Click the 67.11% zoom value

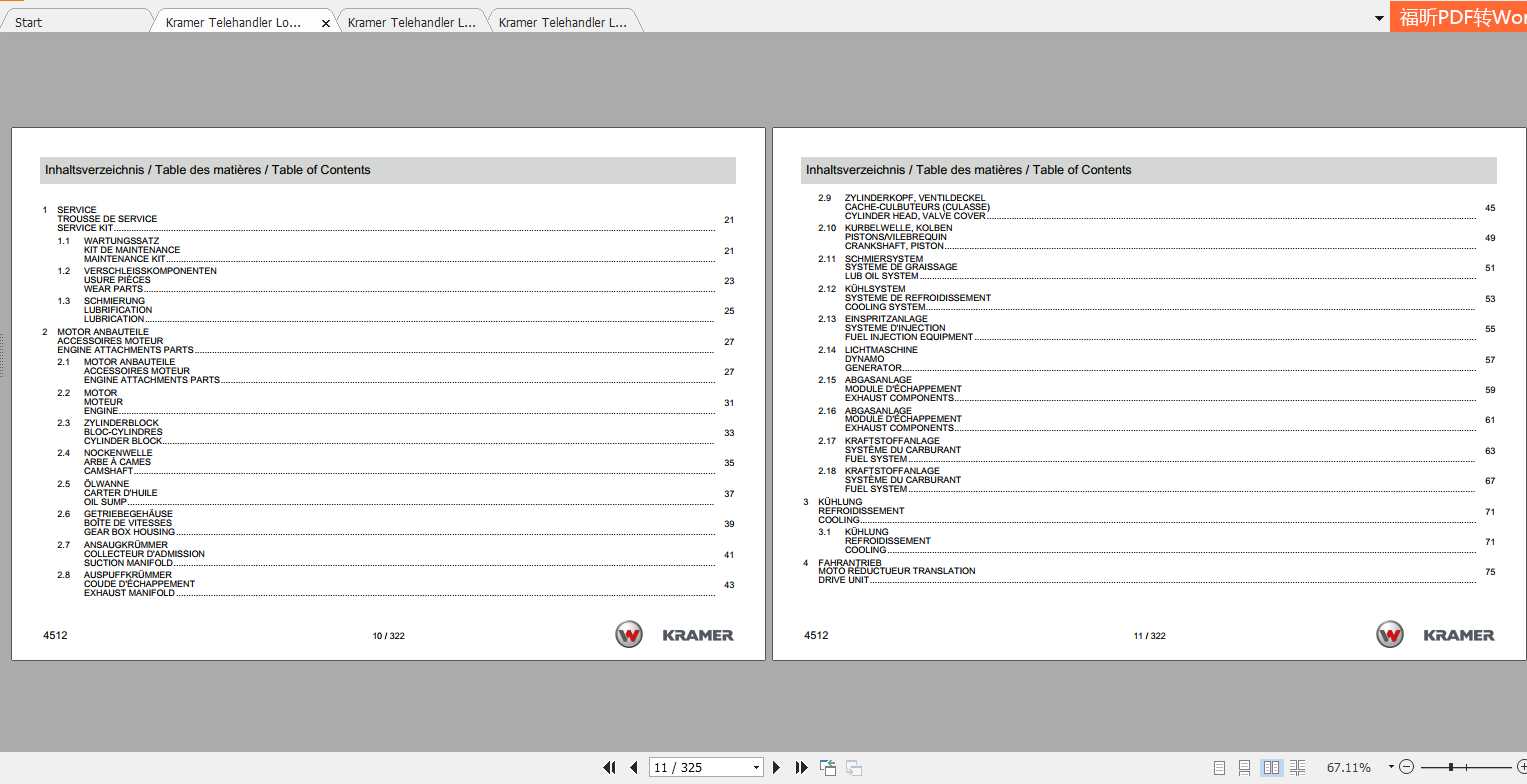pyautogui.click(x=1349, y=768)
